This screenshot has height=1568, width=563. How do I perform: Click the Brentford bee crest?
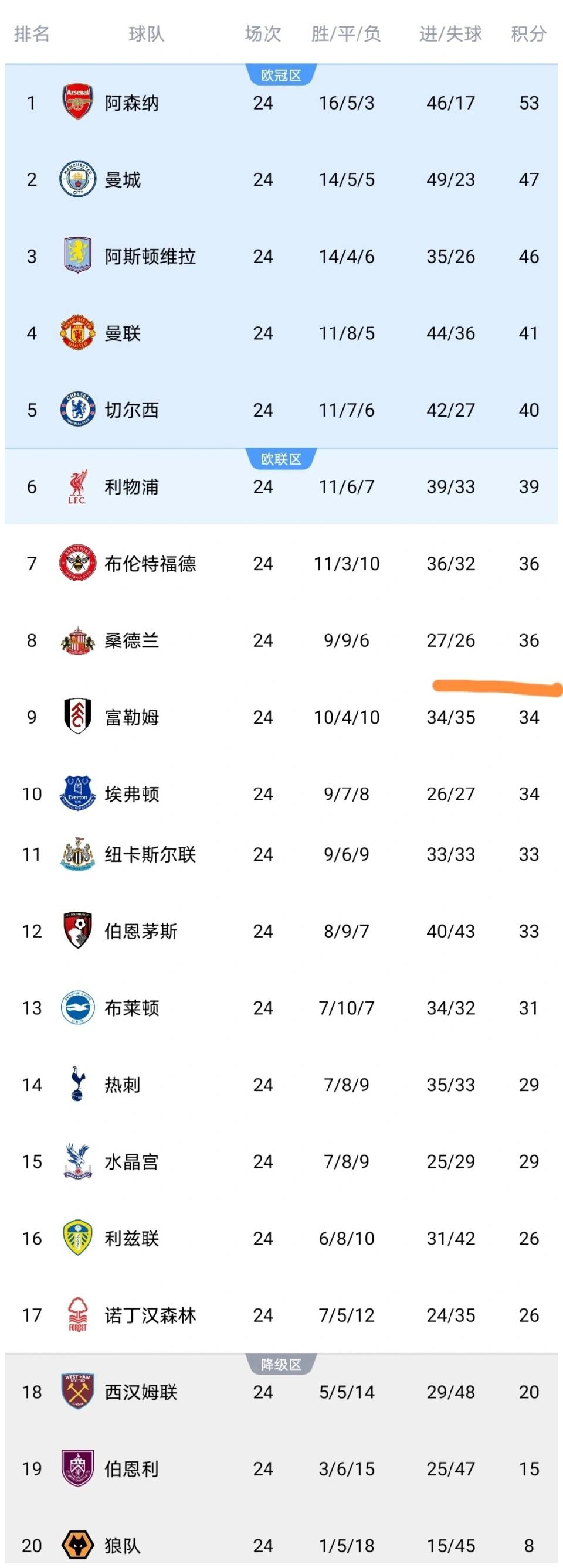pyautogui.click(x=77, y=564)
